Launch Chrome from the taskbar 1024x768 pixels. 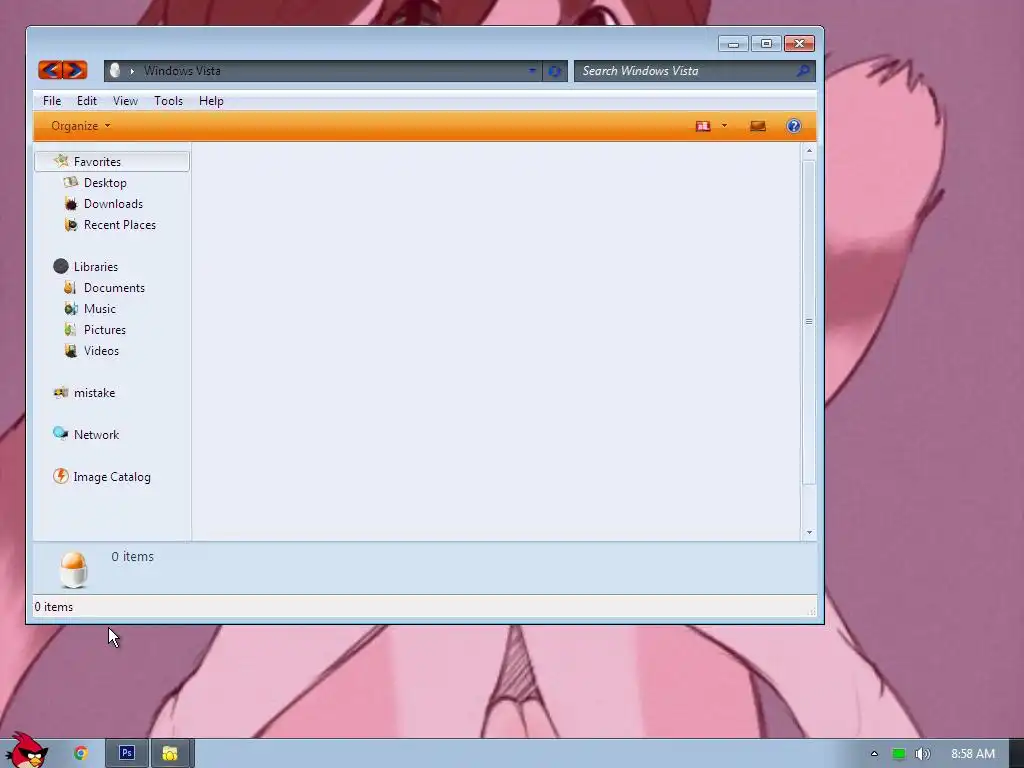coord(81,753)
